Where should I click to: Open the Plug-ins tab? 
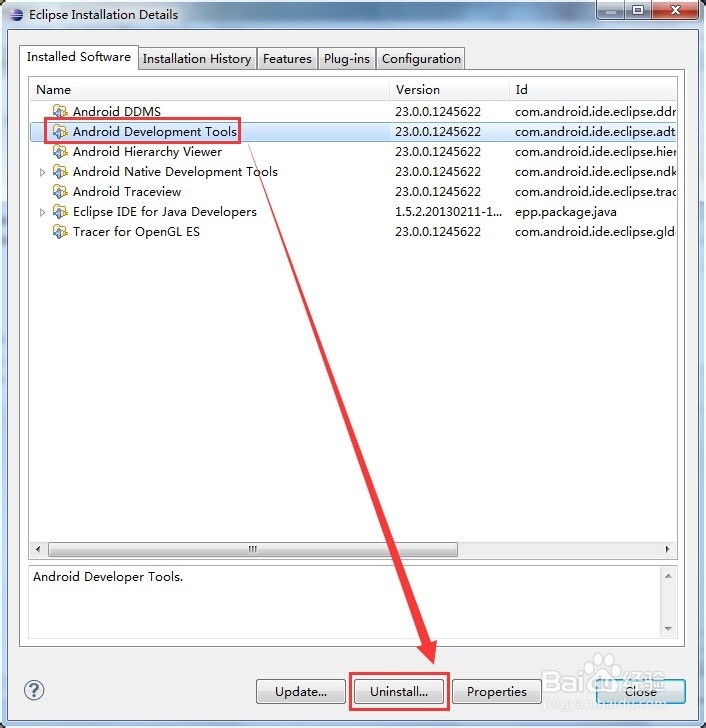pyautogui.click(x=347, y=58)
